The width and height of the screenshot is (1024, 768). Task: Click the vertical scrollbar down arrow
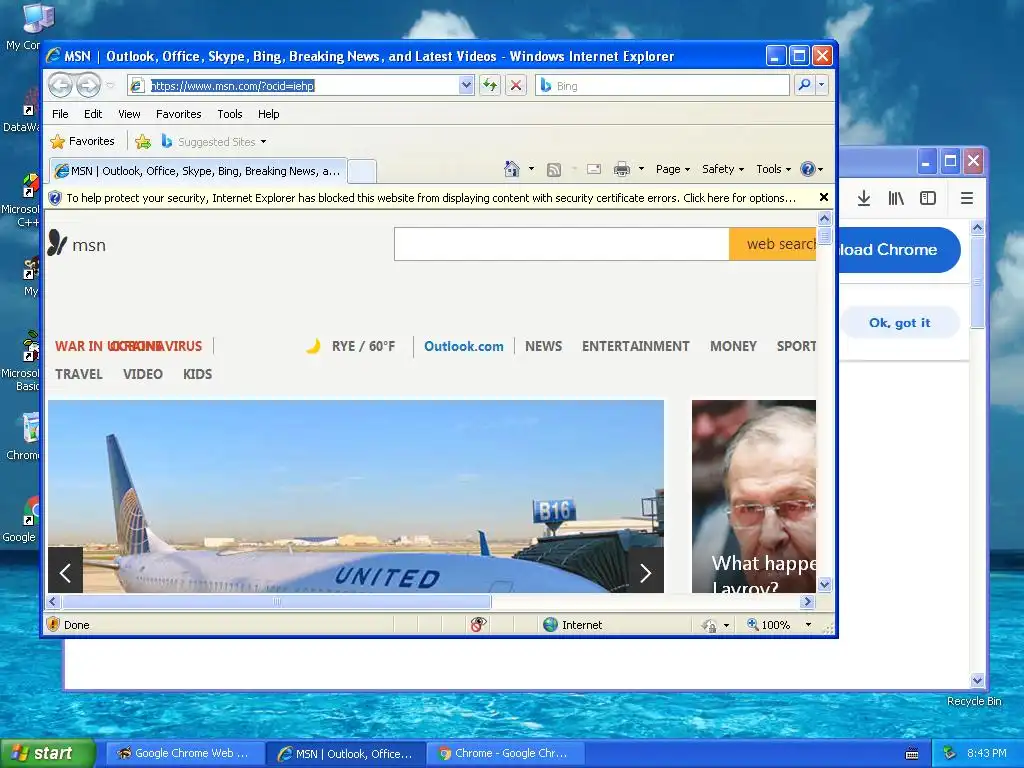(824, 584)
